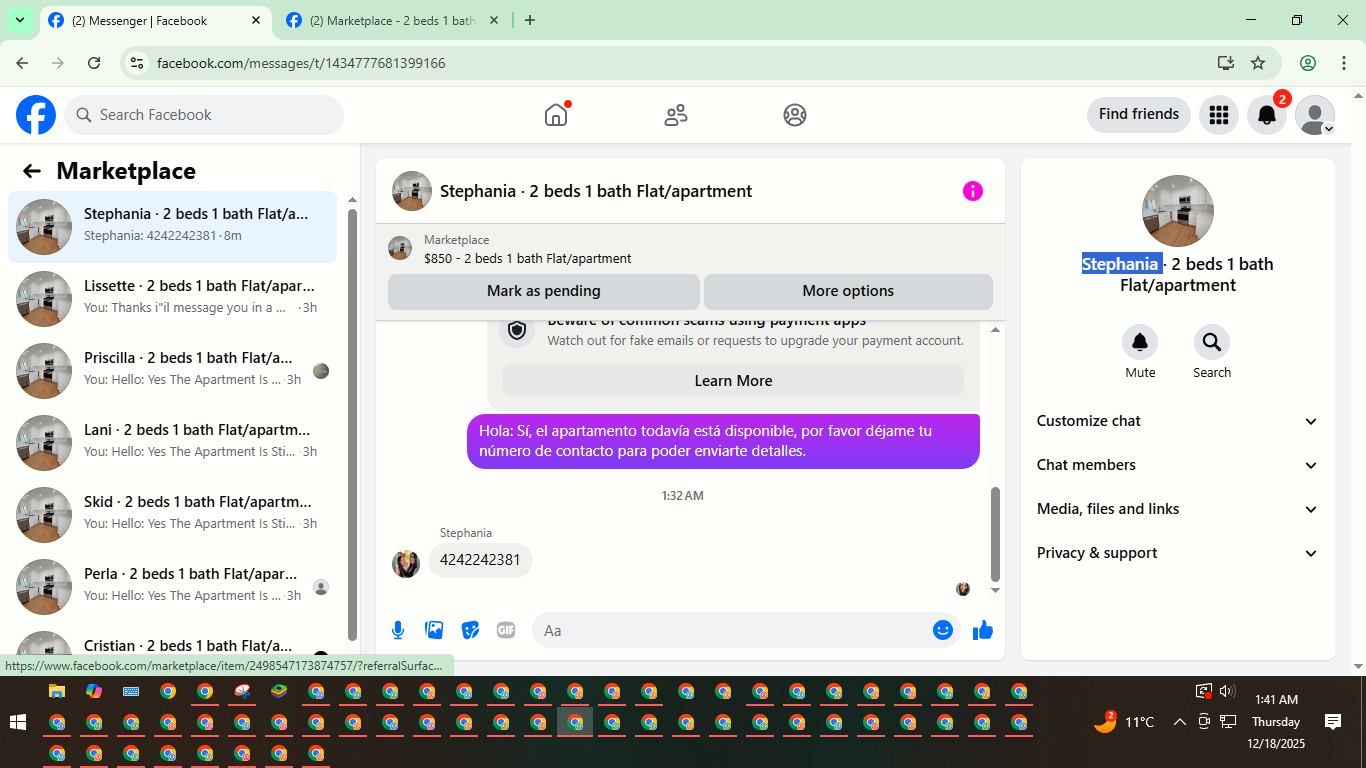
Task: Open Windows Start menu
Action: point(17,722)
